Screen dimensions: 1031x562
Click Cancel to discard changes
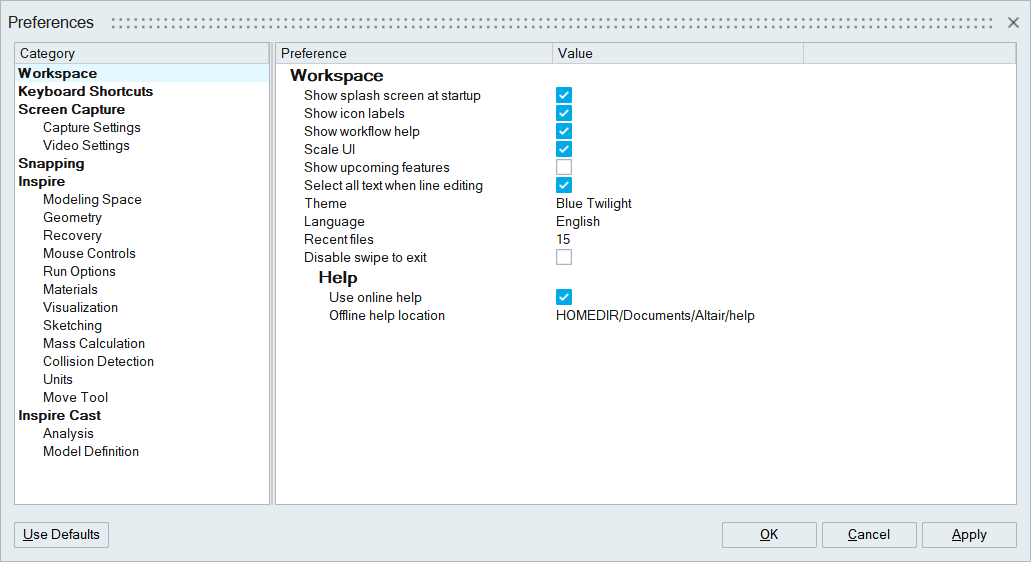point(868,535)
